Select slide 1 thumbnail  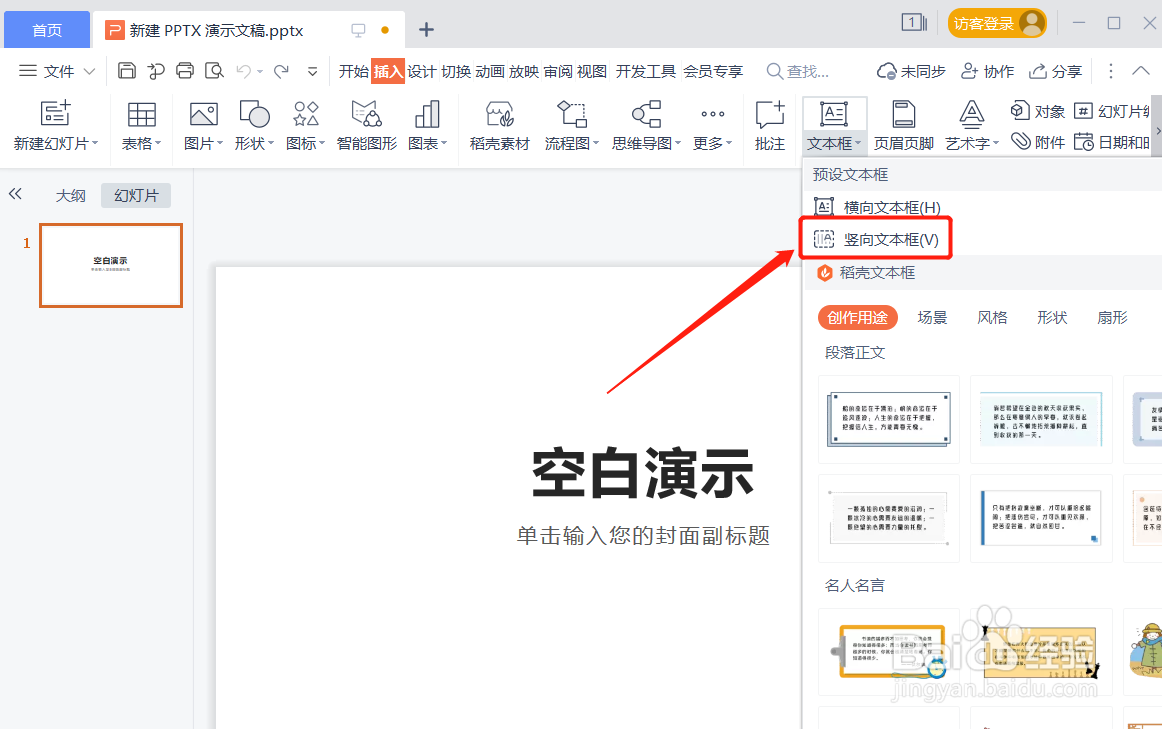[x=111, y=265]
